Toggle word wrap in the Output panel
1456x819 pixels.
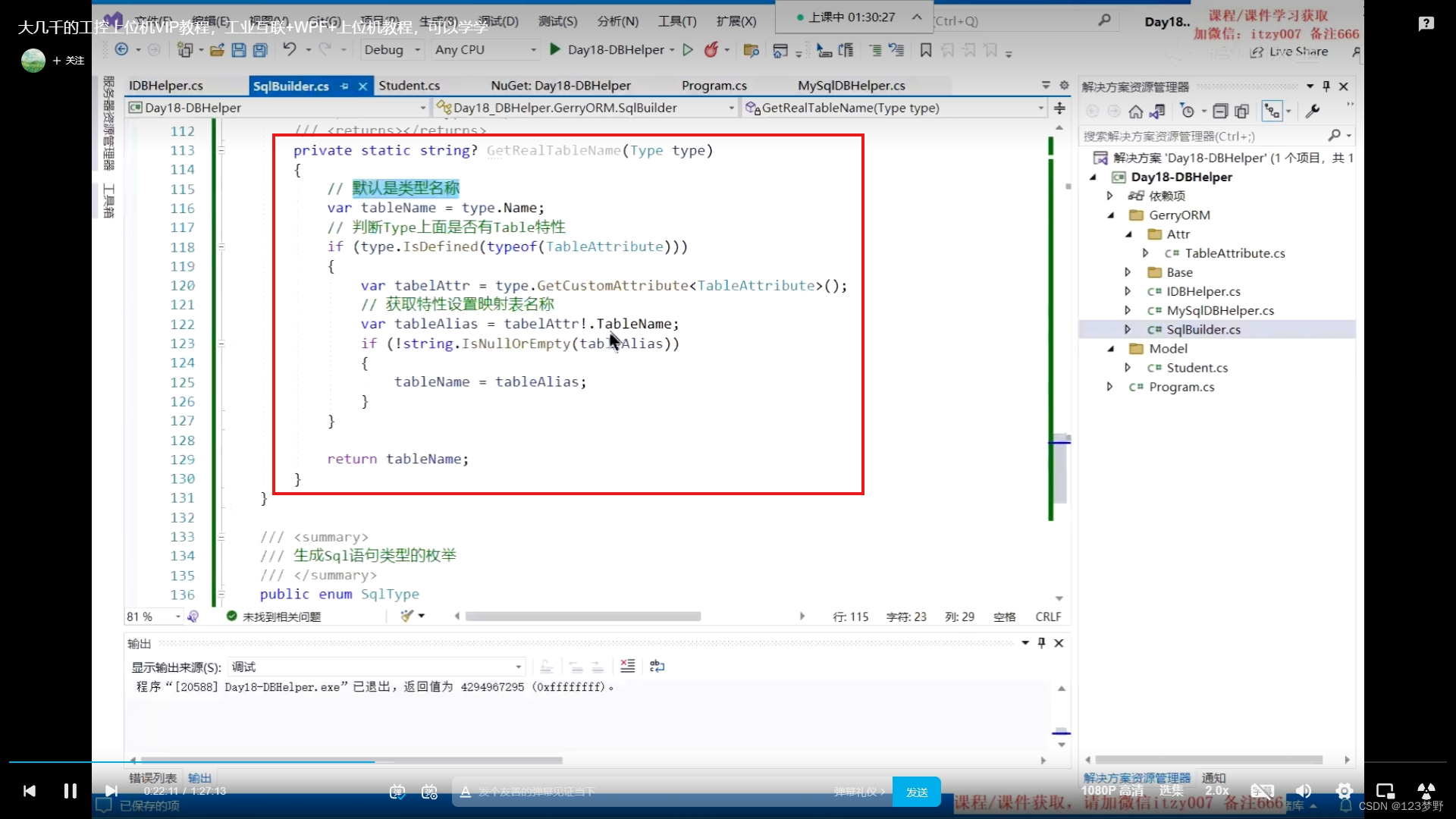click(657, 666)
